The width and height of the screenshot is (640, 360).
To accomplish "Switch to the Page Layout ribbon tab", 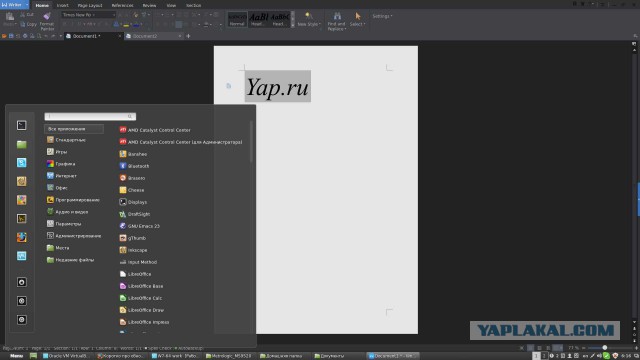I will tap(90, 5).
